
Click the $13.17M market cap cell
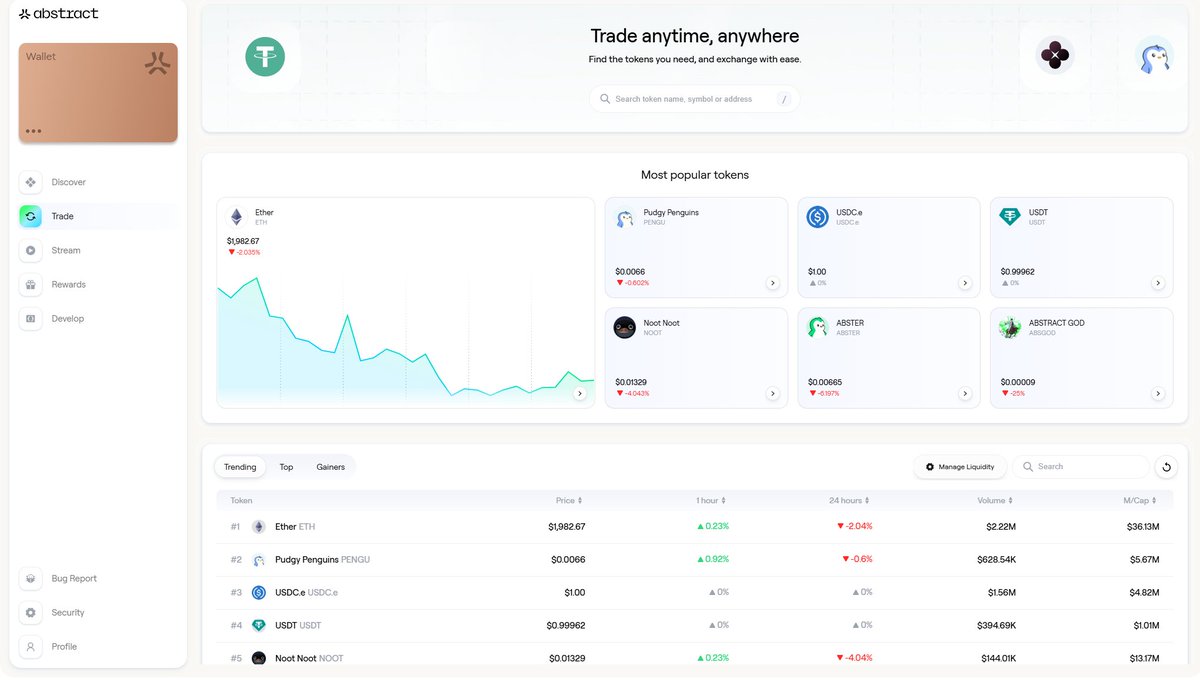pos(1143,658)
